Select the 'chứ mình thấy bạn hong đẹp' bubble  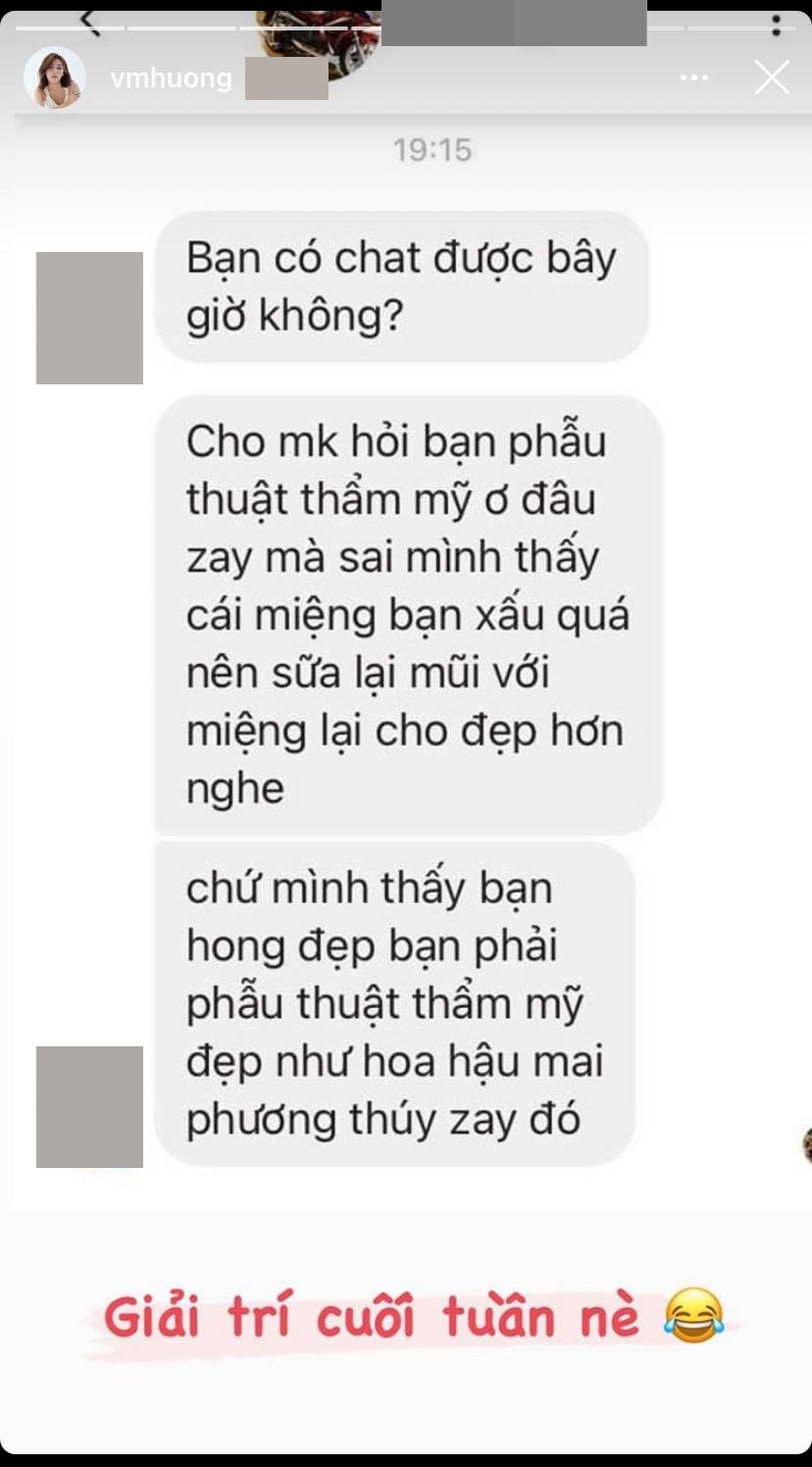pyautogui.click(x=394, y=1003)
